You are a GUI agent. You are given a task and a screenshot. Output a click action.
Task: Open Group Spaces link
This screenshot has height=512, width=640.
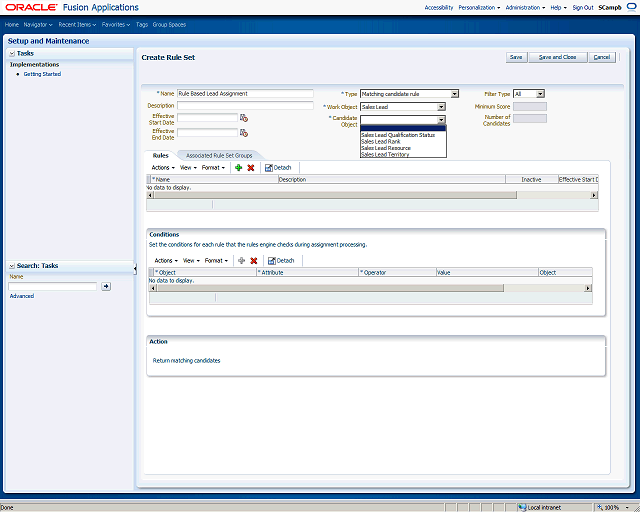[169, 24]
